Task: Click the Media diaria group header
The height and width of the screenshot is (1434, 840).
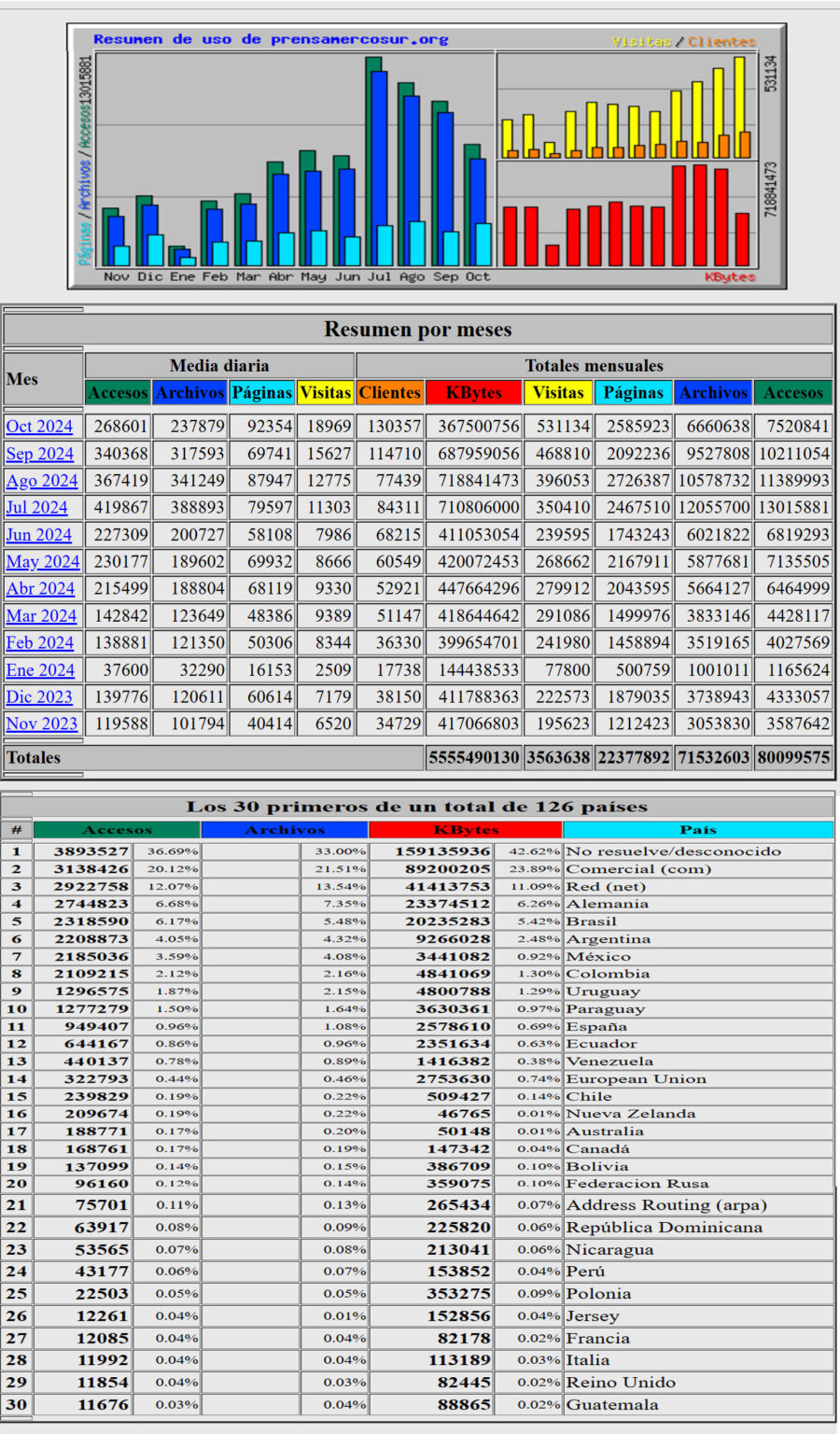Action: (x=219, y=366)
